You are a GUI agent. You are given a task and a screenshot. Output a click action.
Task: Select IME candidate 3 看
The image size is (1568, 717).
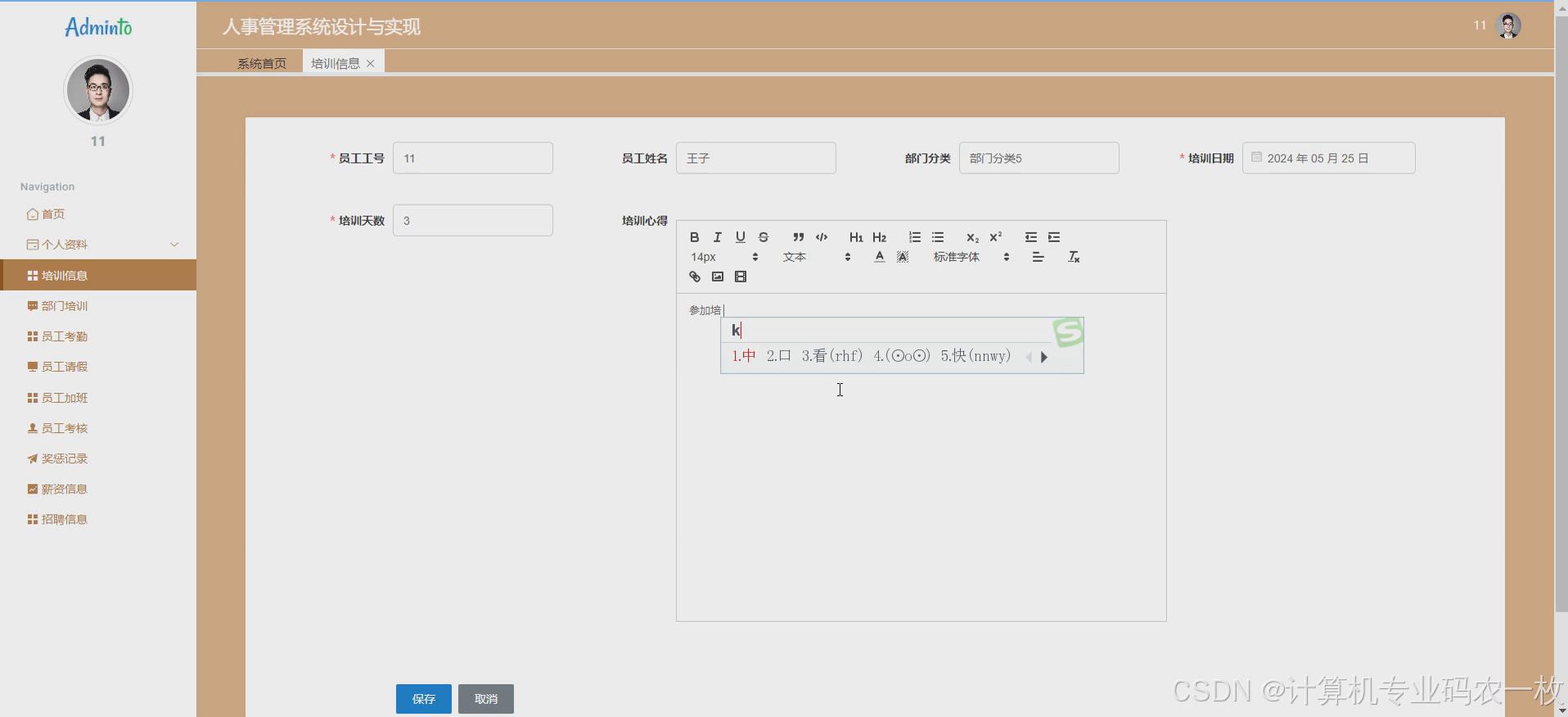[x=832, y=356]
